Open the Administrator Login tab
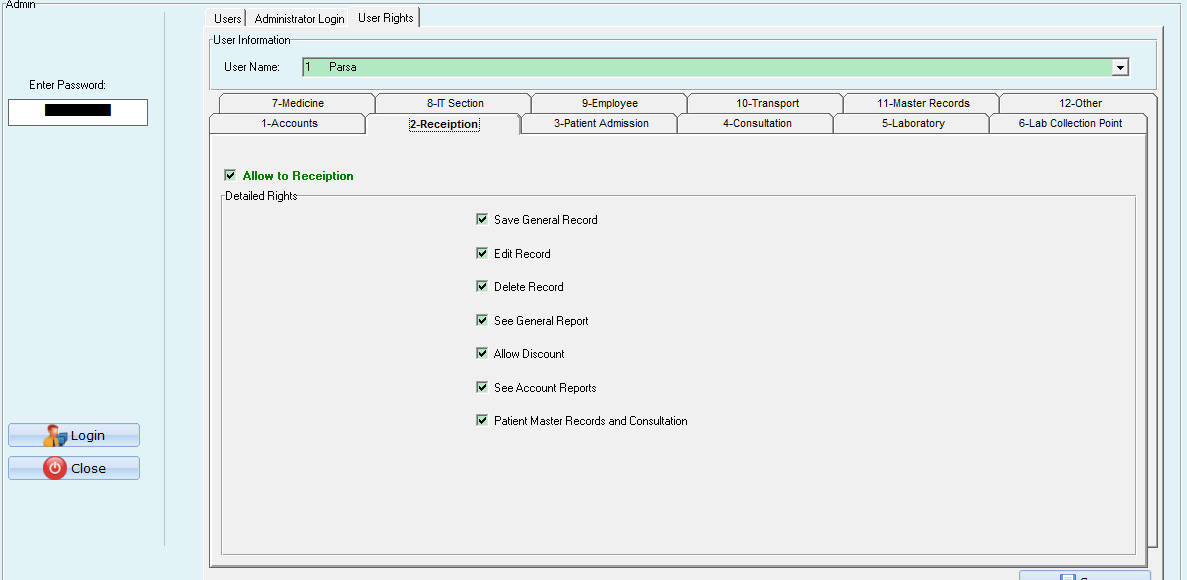Image resolution: width=1187 pixels, height=580 pixels. click(299, 18)
